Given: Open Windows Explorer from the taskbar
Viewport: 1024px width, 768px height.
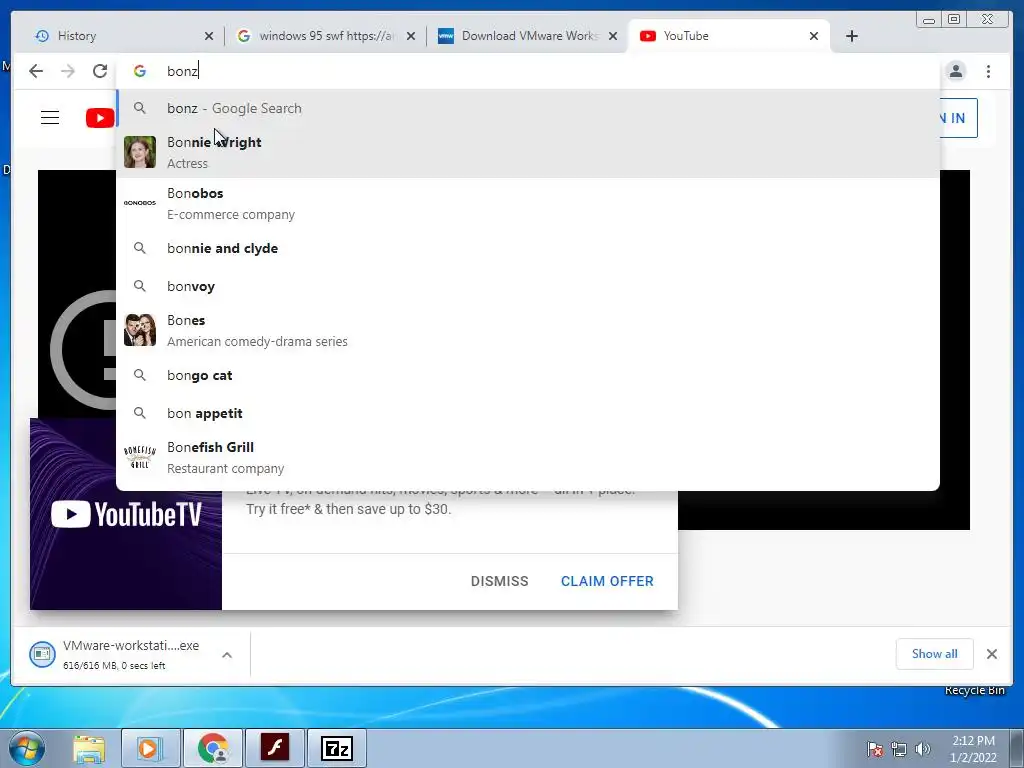Looking at the screenshot, I should point(89,748).
